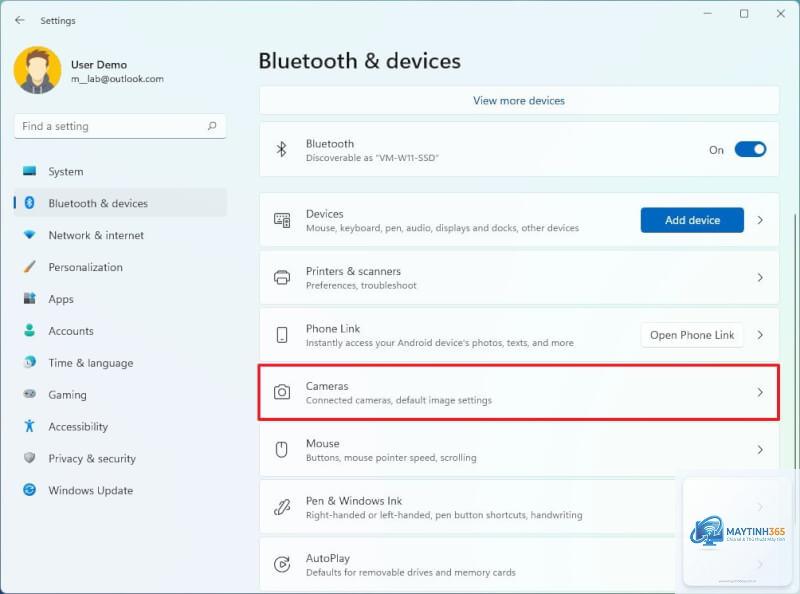Open the Accounts category

(120, 330)
